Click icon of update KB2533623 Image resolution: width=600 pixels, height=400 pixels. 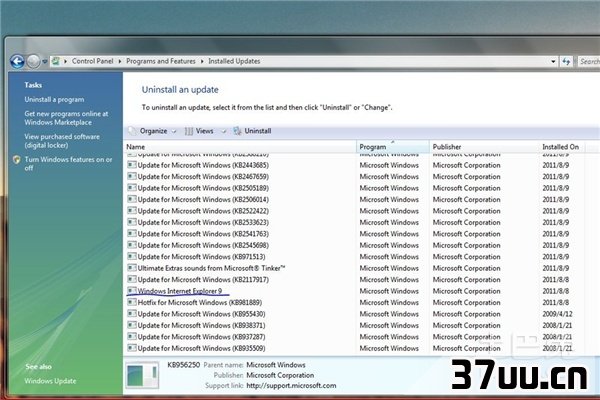[x=132, y=222]
